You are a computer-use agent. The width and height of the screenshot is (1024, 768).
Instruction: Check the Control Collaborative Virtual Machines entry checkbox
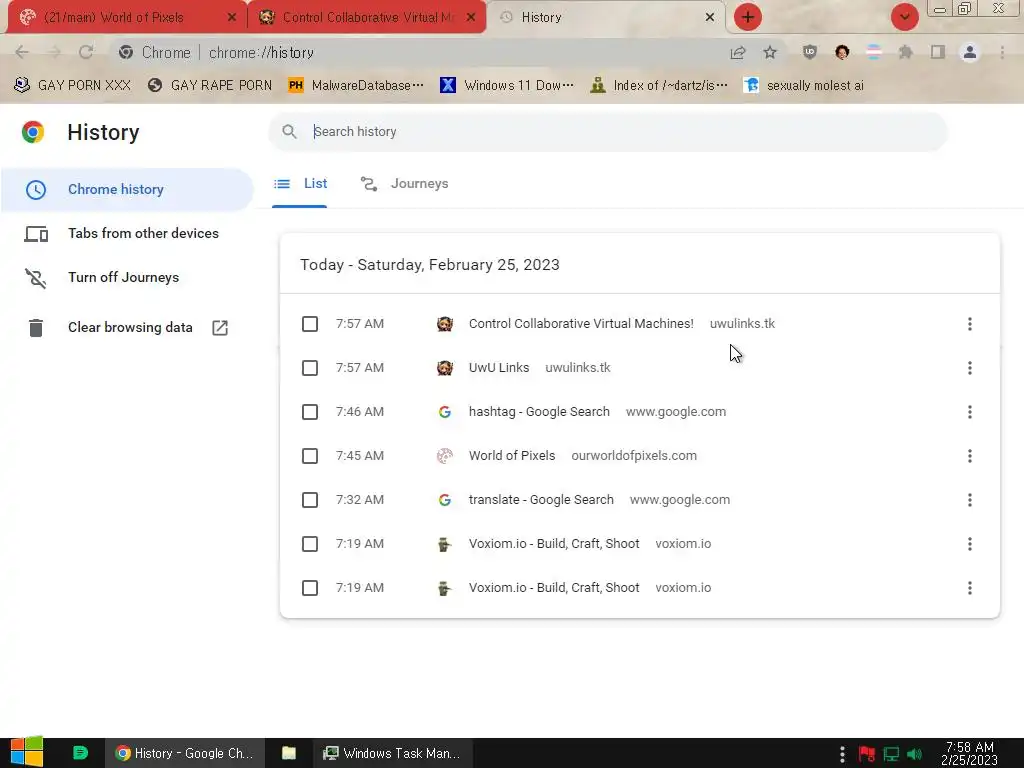pyautogui.click(x=310, y=324)
